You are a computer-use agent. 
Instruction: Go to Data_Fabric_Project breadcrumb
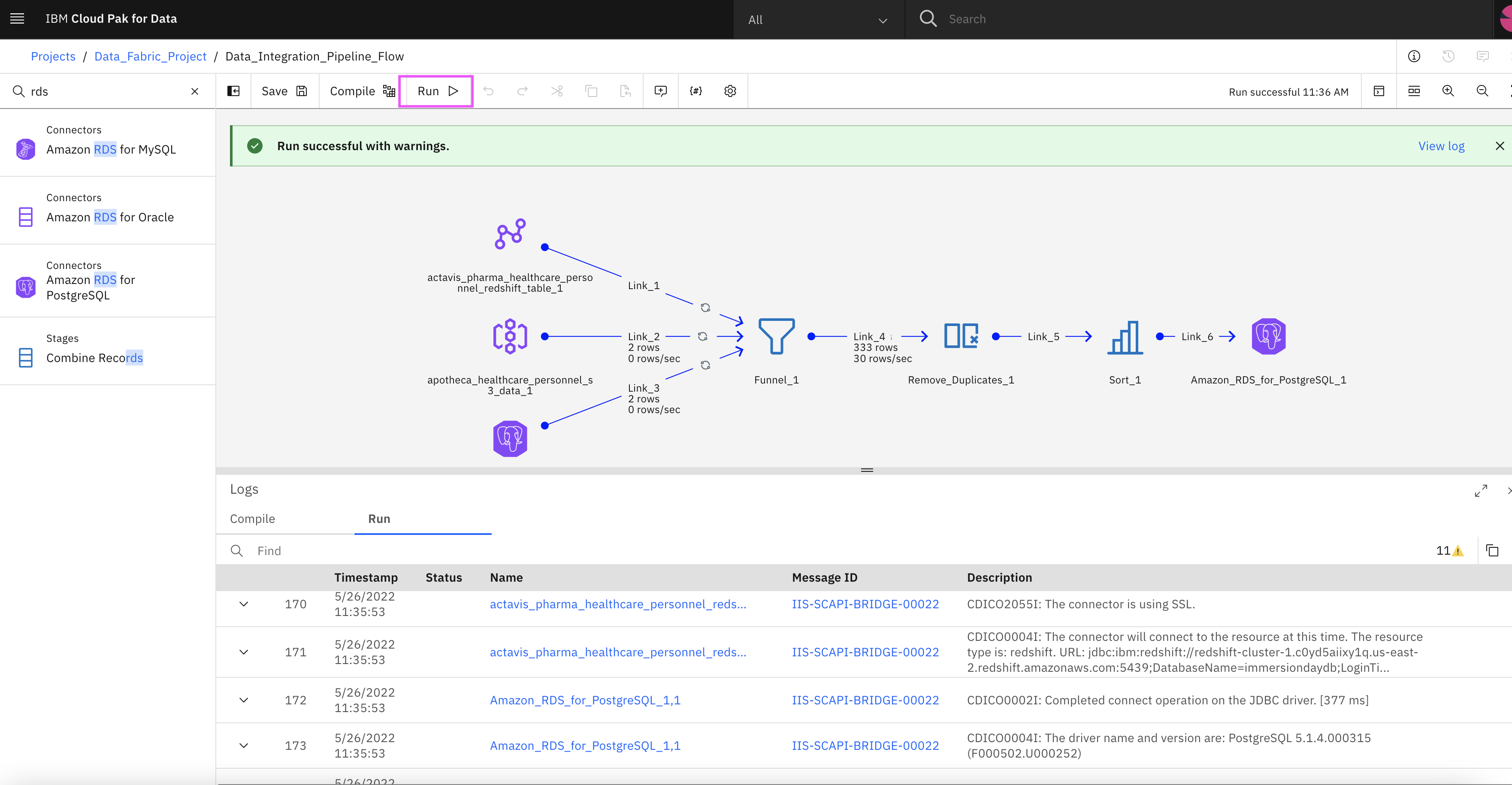[x=150, y=56]
